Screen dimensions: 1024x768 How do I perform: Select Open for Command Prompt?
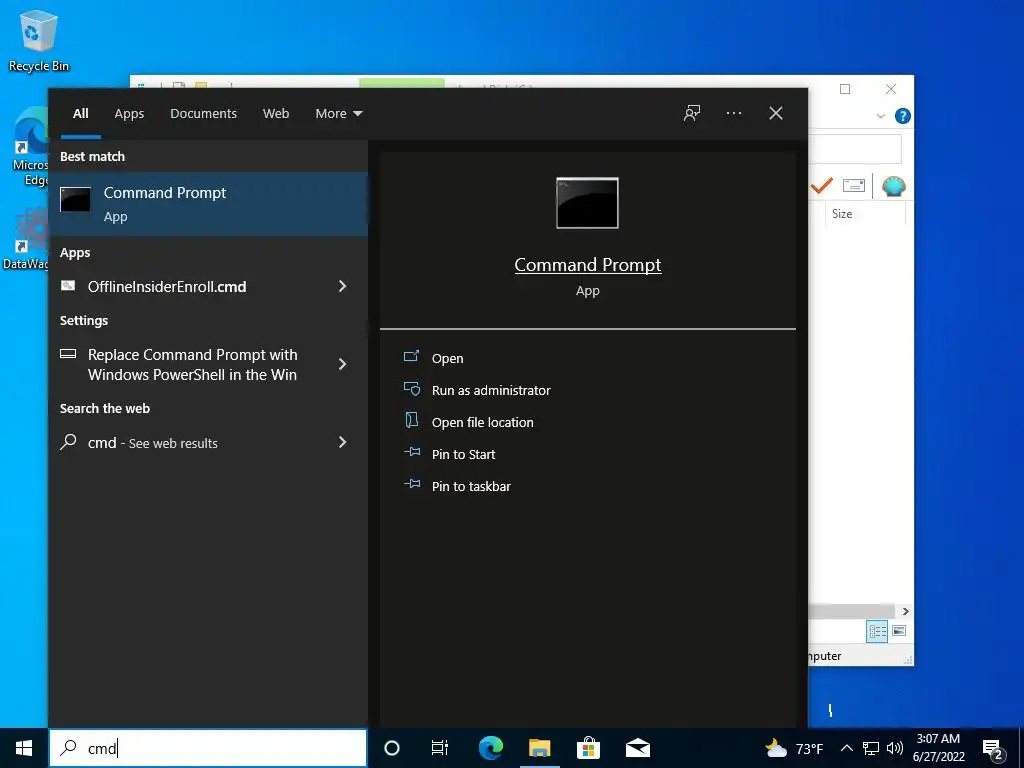pos(447,358)
